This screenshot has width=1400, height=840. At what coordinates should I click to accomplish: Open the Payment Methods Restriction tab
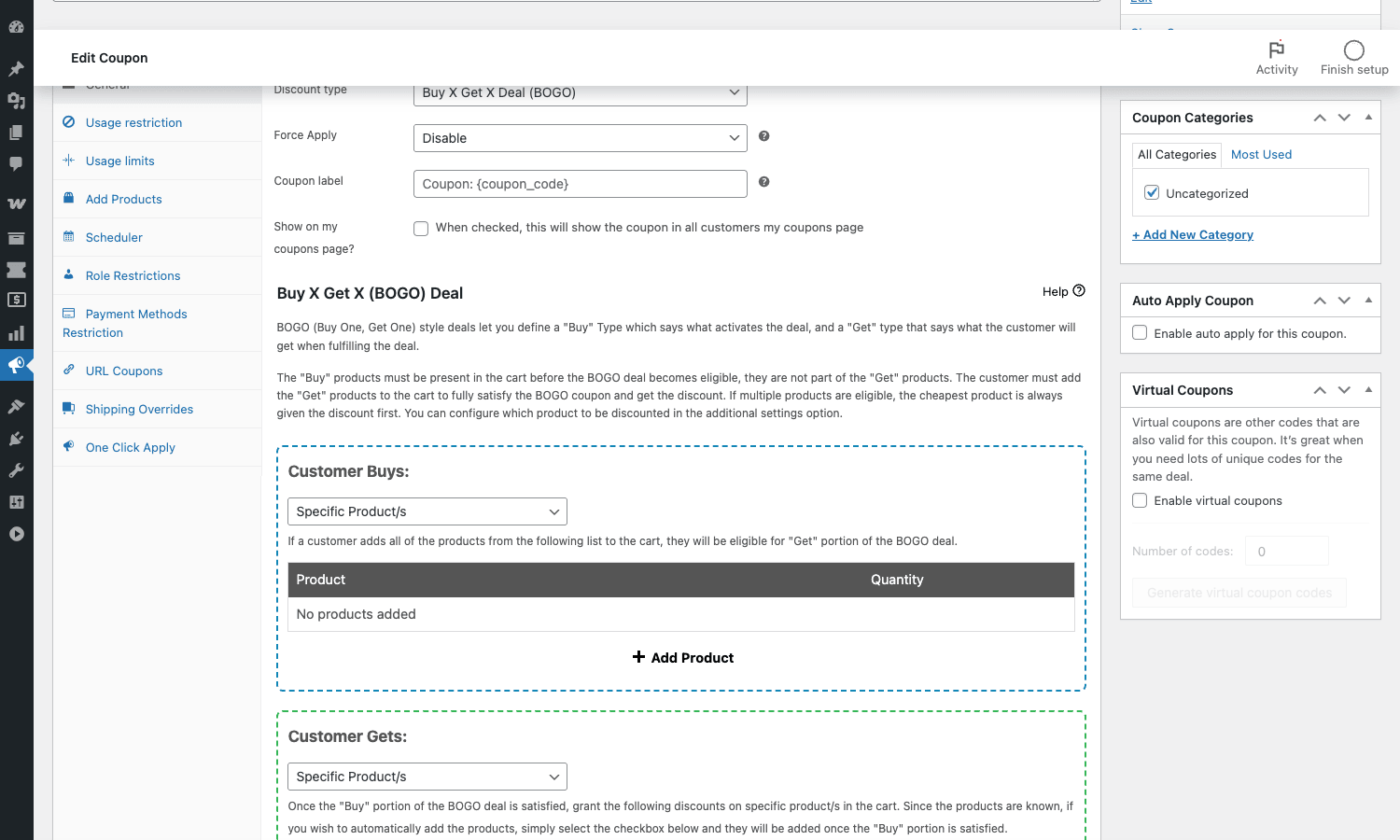pos(157,323)
